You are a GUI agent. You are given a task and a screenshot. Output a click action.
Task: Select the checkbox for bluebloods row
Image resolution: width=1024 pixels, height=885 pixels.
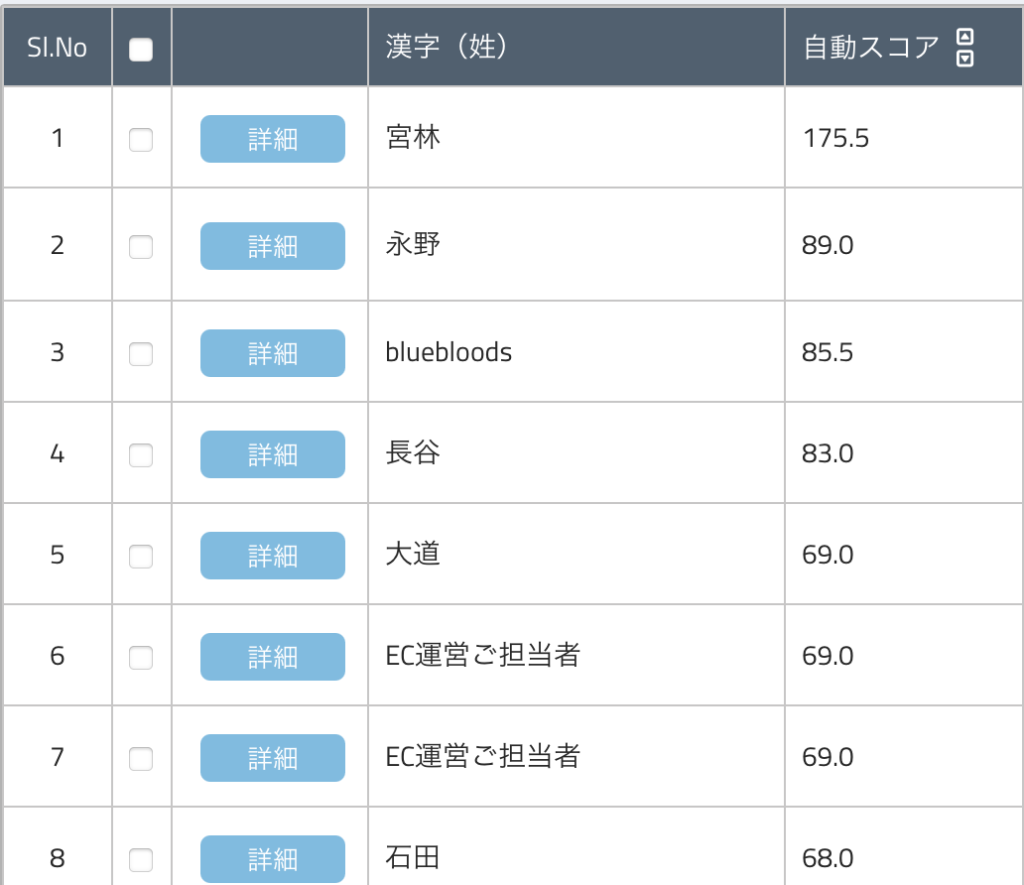141,354
